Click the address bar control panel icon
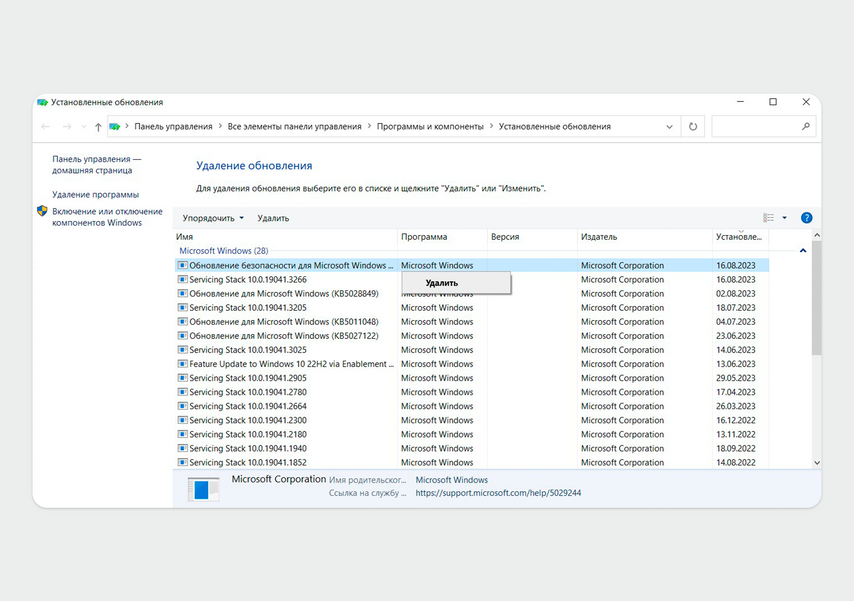854x601 pixels. tap(114, 126)
